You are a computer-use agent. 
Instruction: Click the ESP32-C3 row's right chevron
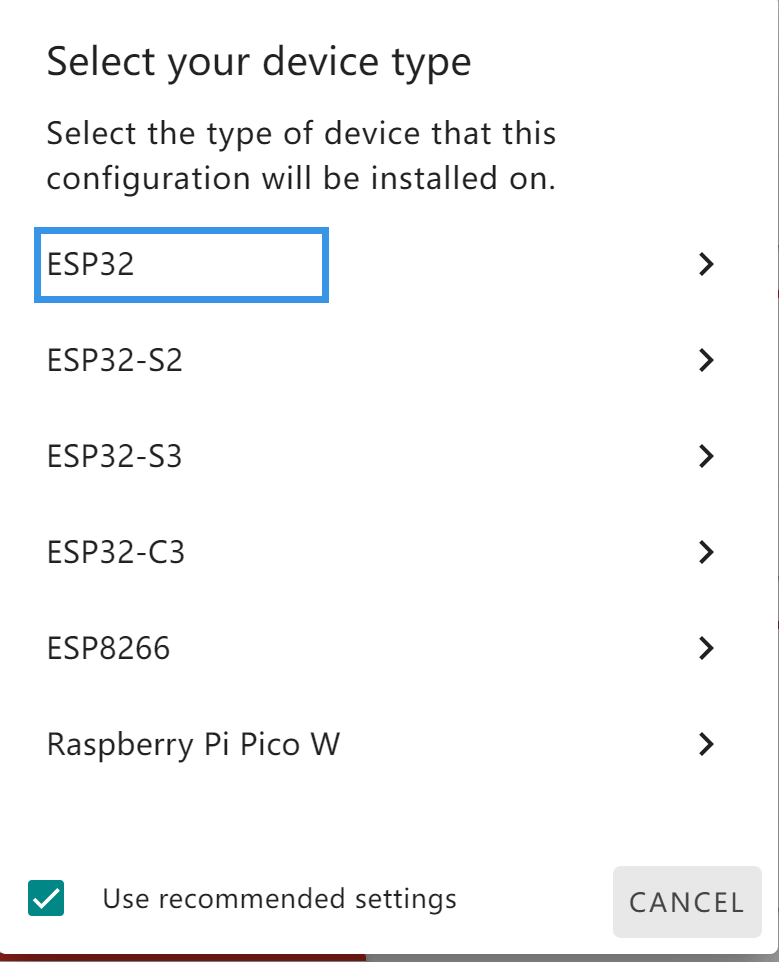tap(707, 552)
